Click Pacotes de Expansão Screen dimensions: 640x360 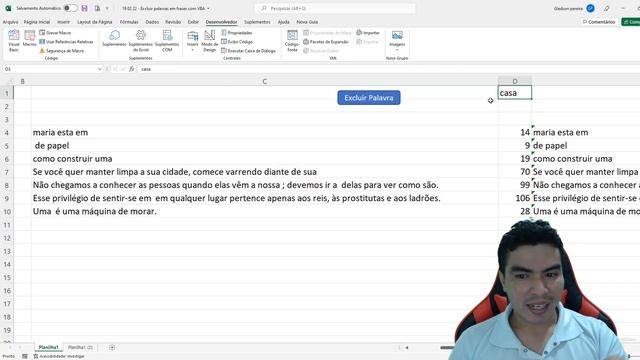[326, 42]
